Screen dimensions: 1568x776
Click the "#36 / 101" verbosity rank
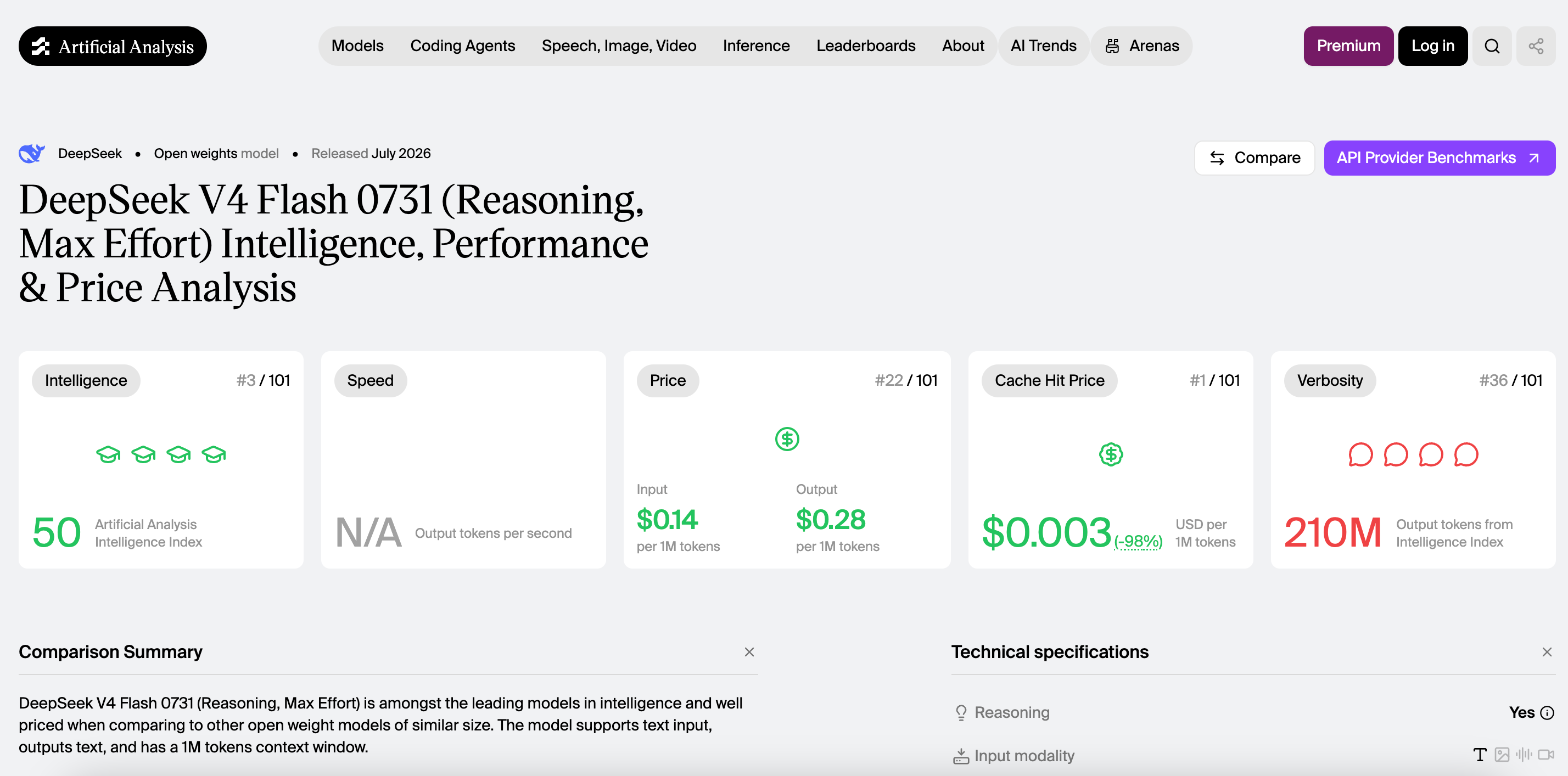coord(1511,380)
